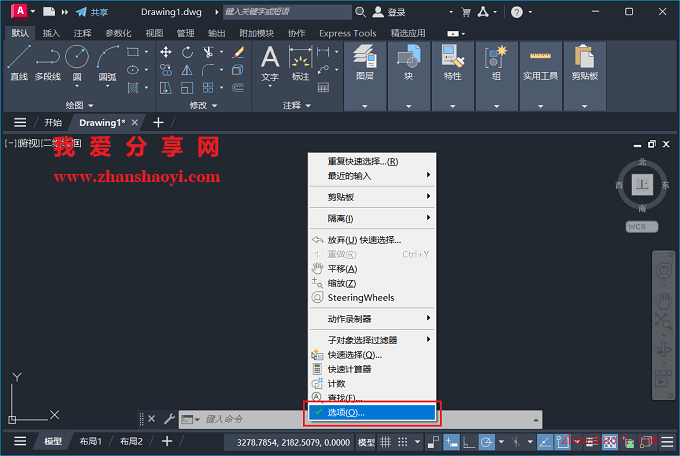
Task: Open polar tracking angle dropdown arrow
Action: click(x=501, y=442)
